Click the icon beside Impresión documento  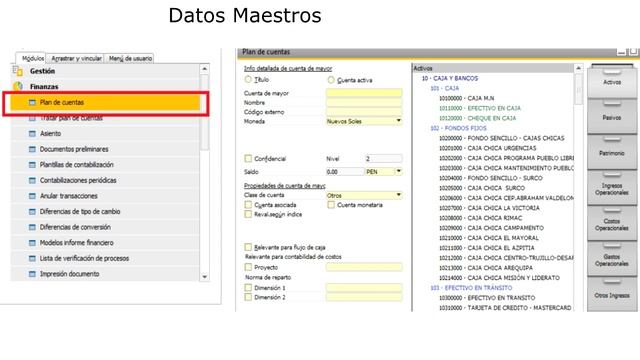click(32, 274)
